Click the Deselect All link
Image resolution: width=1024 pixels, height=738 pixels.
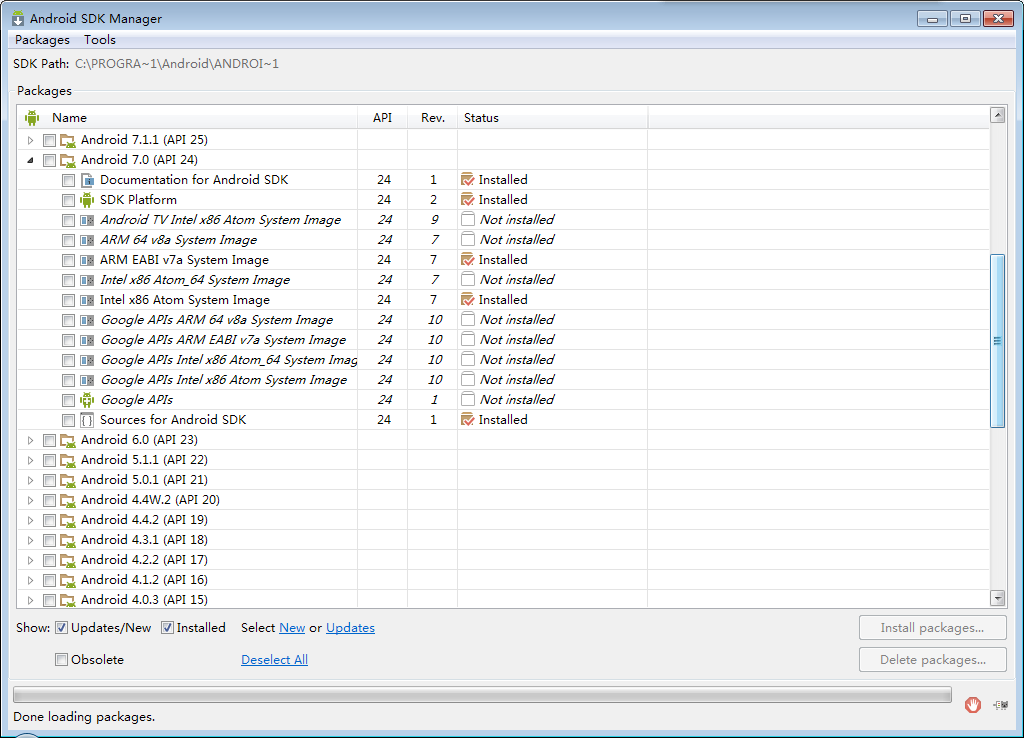click(274, 660)
